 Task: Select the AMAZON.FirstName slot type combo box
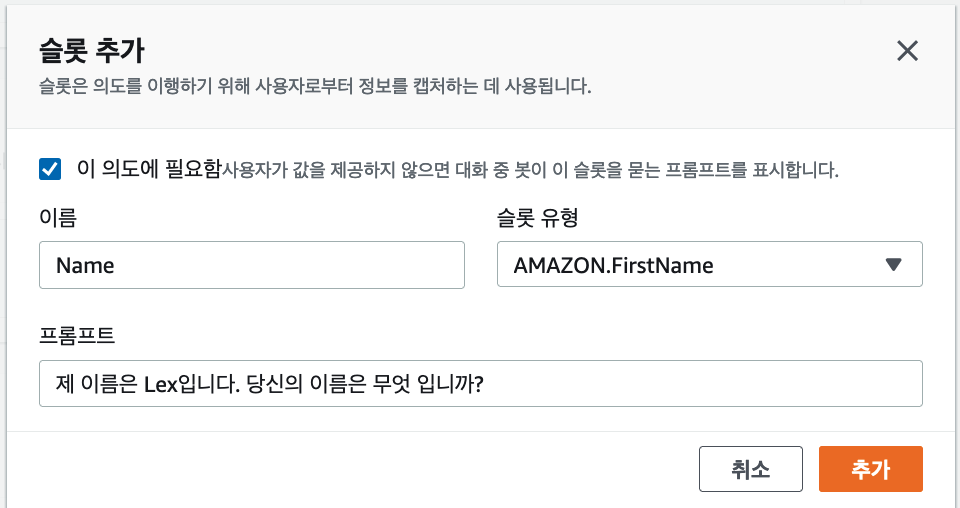pos(710,264)
